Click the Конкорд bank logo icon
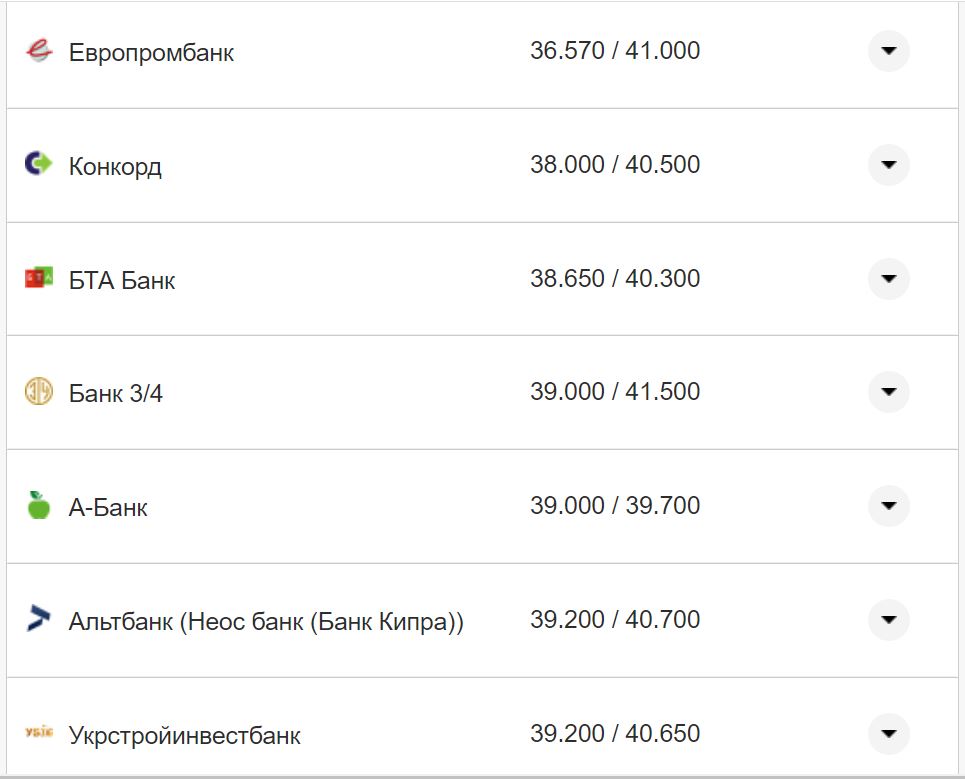 [x=38, y=164]
